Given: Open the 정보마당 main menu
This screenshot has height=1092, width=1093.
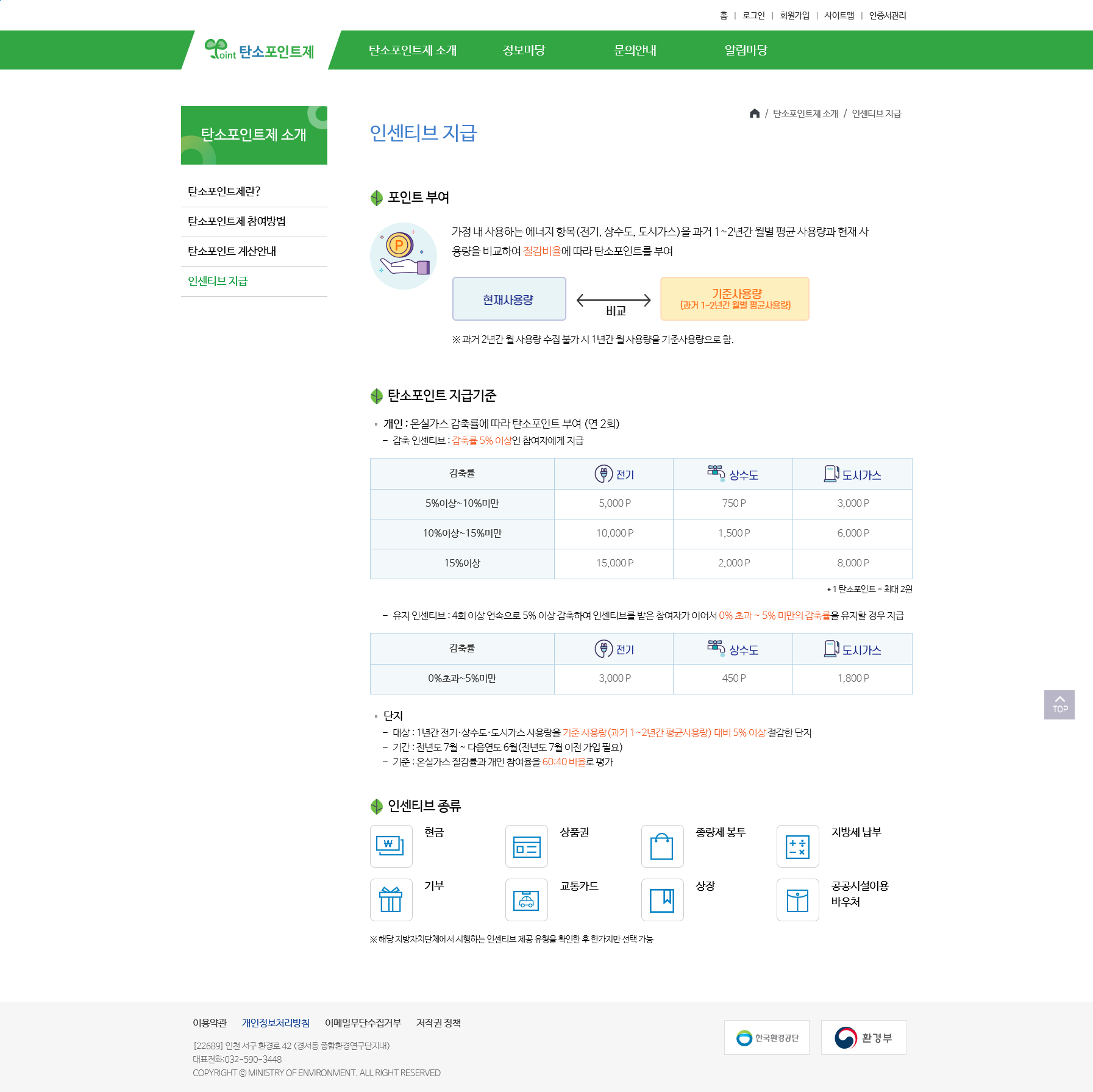Looking at the screenshot, I should pos(524,50).
